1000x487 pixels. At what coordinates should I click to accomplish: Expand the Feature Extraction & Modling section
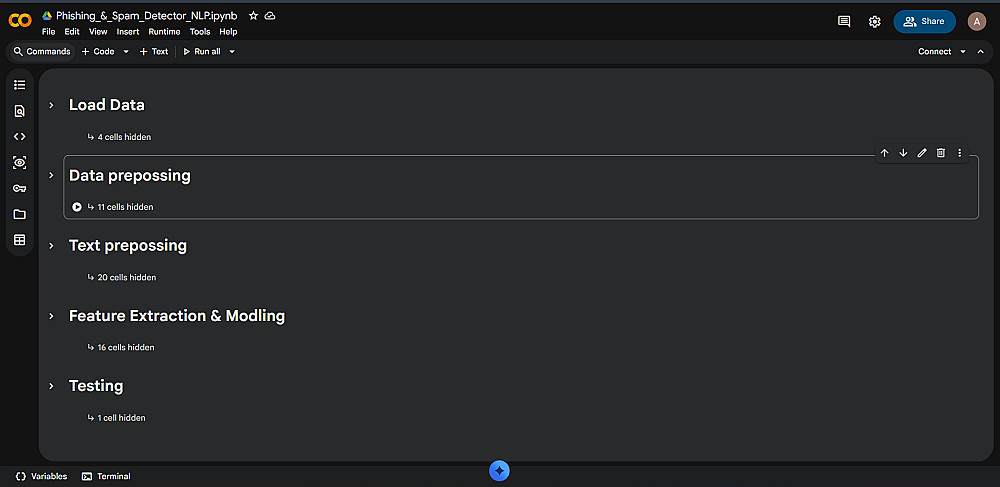(51, 316)
